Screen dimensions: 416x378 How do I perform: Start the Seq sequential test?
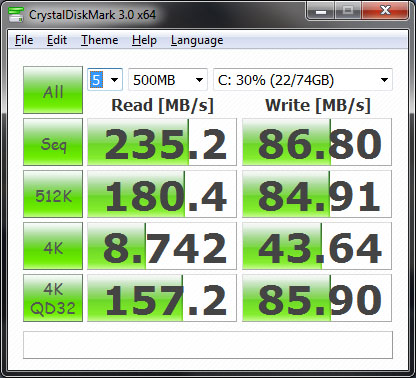point(53,142)
